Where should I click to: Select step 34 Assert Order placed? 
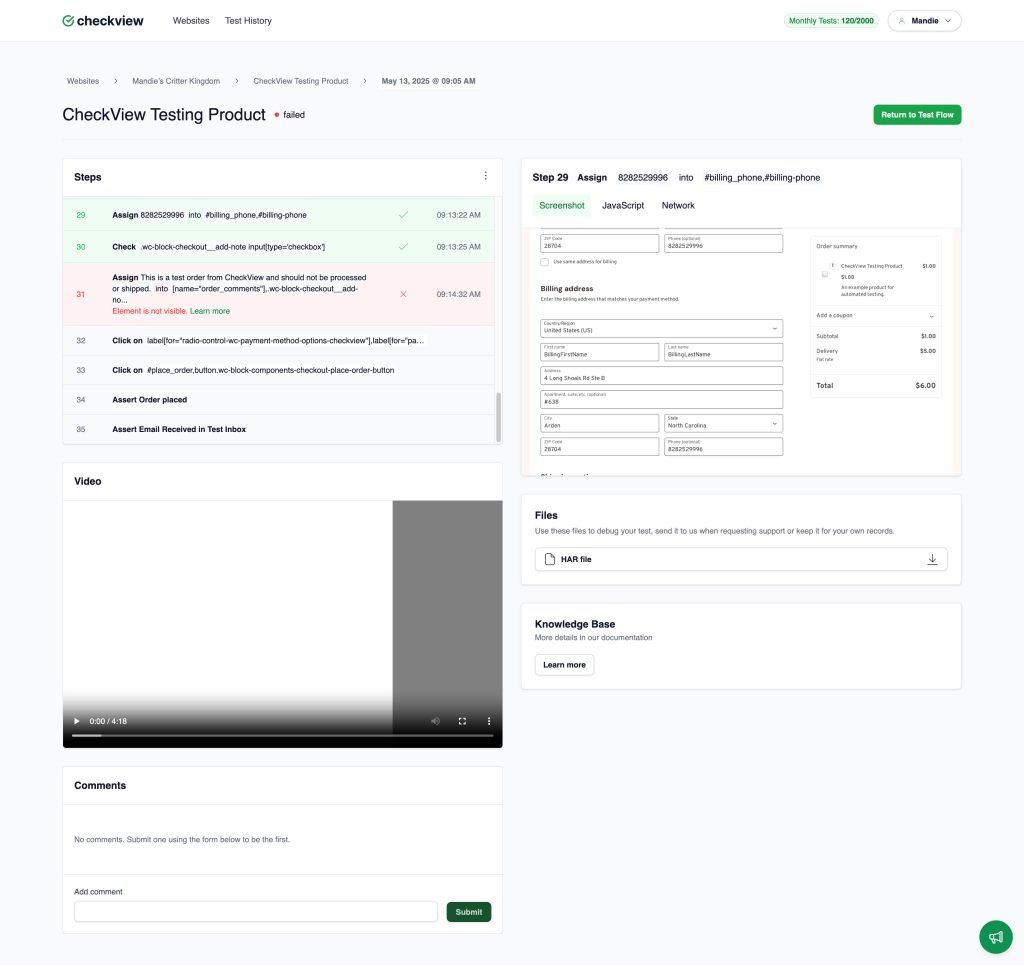click(279, 400)
